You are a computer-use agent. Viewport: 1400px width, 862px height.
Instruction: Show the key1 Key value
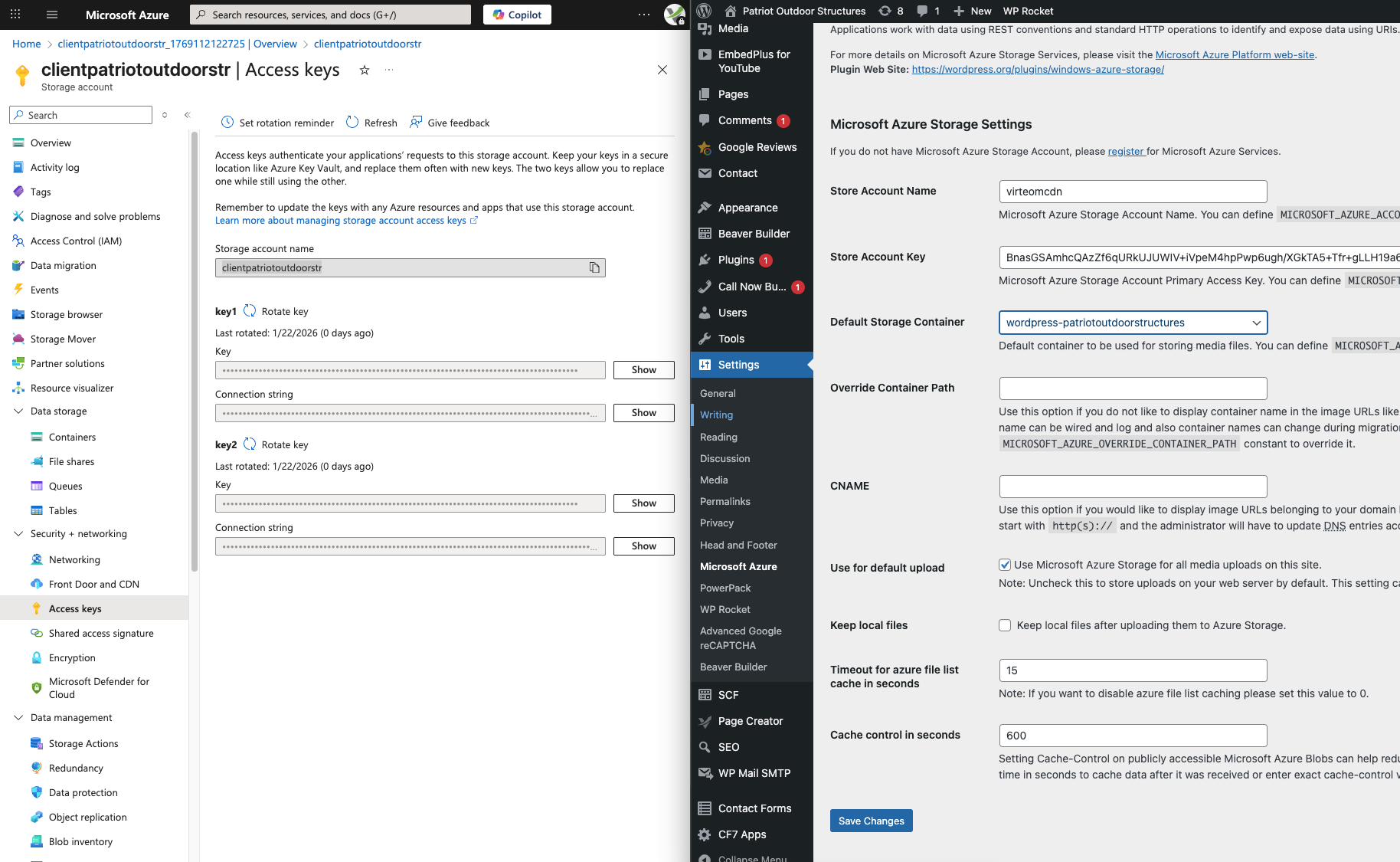[643, 370]
